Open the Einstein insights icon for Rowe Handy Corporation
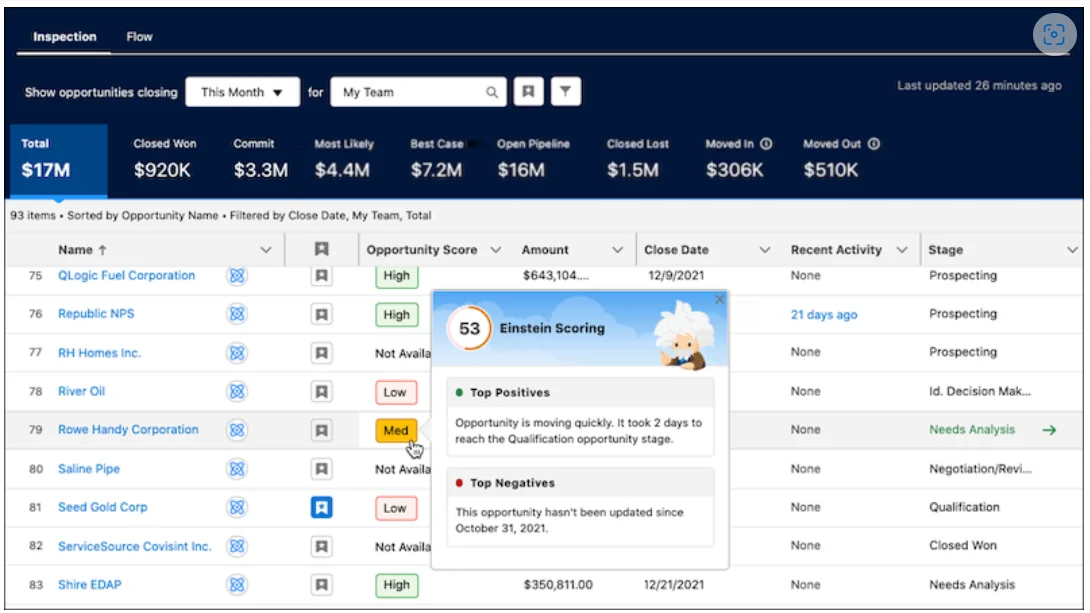The image size is (1090, 613). (237, 430)
